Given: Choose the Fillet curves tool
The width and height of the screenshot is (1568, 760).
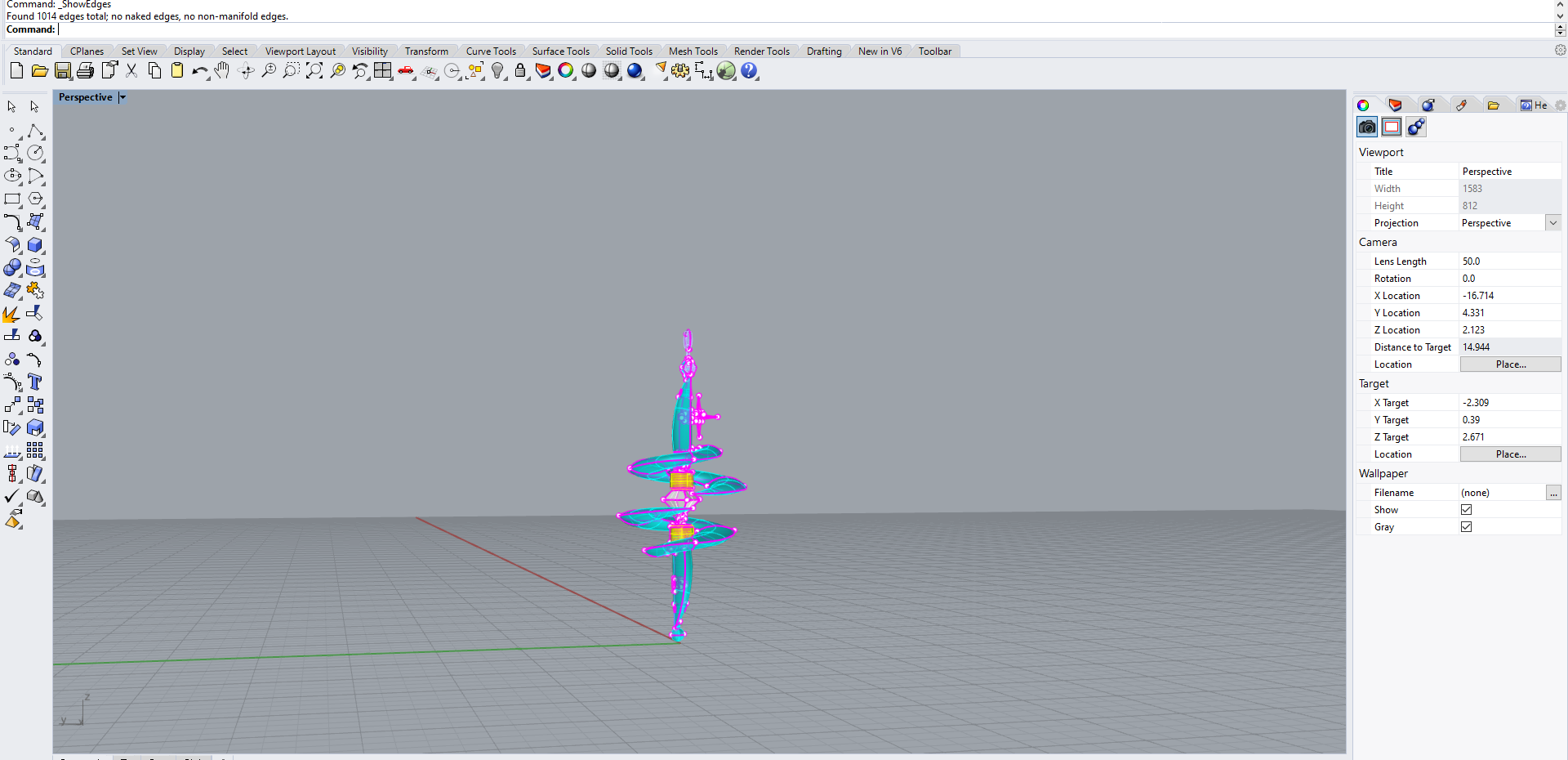Looking at the screenshot, I should click(12, 222).
